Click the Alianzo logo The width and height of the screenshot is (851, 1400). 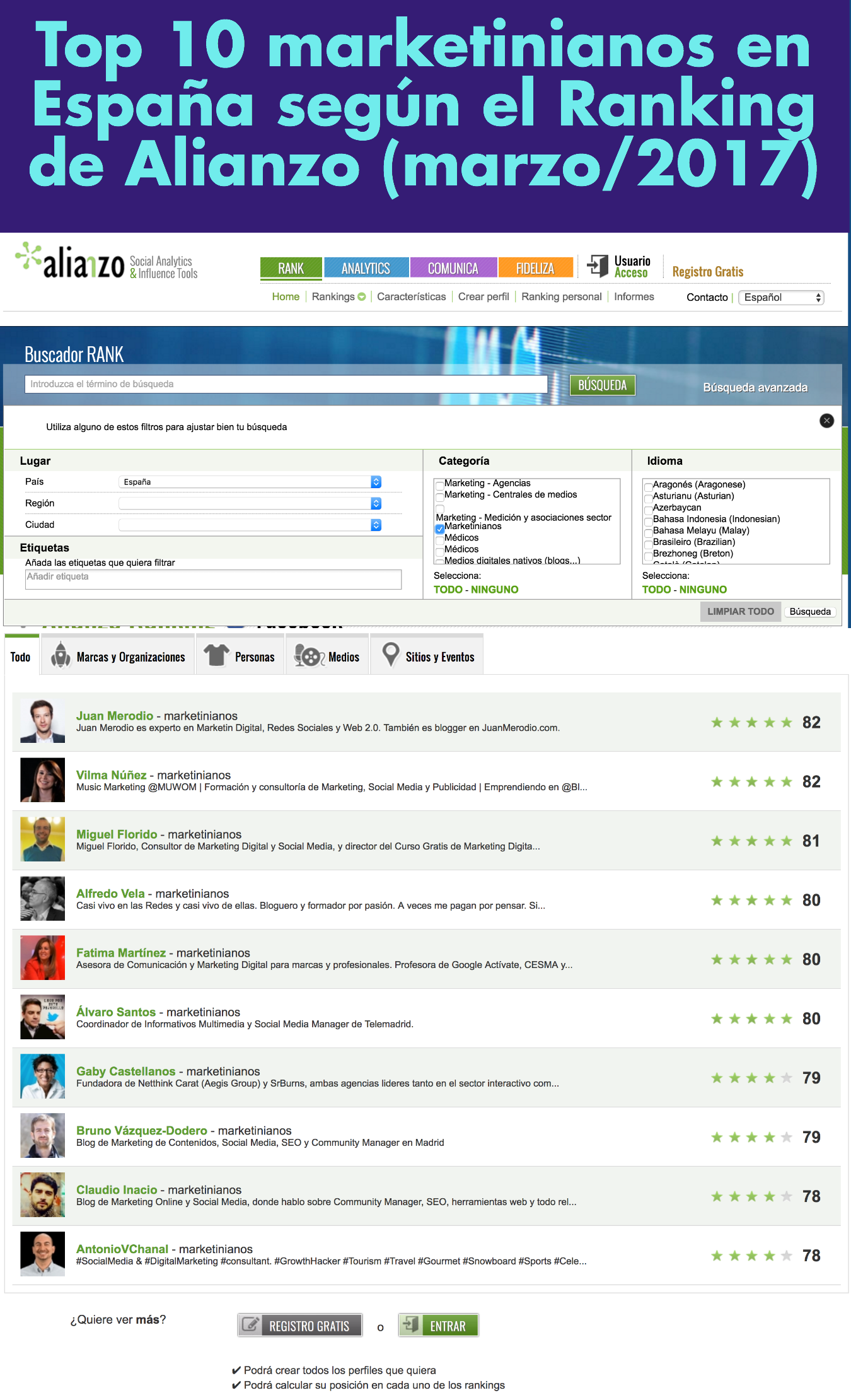[106, 262]
